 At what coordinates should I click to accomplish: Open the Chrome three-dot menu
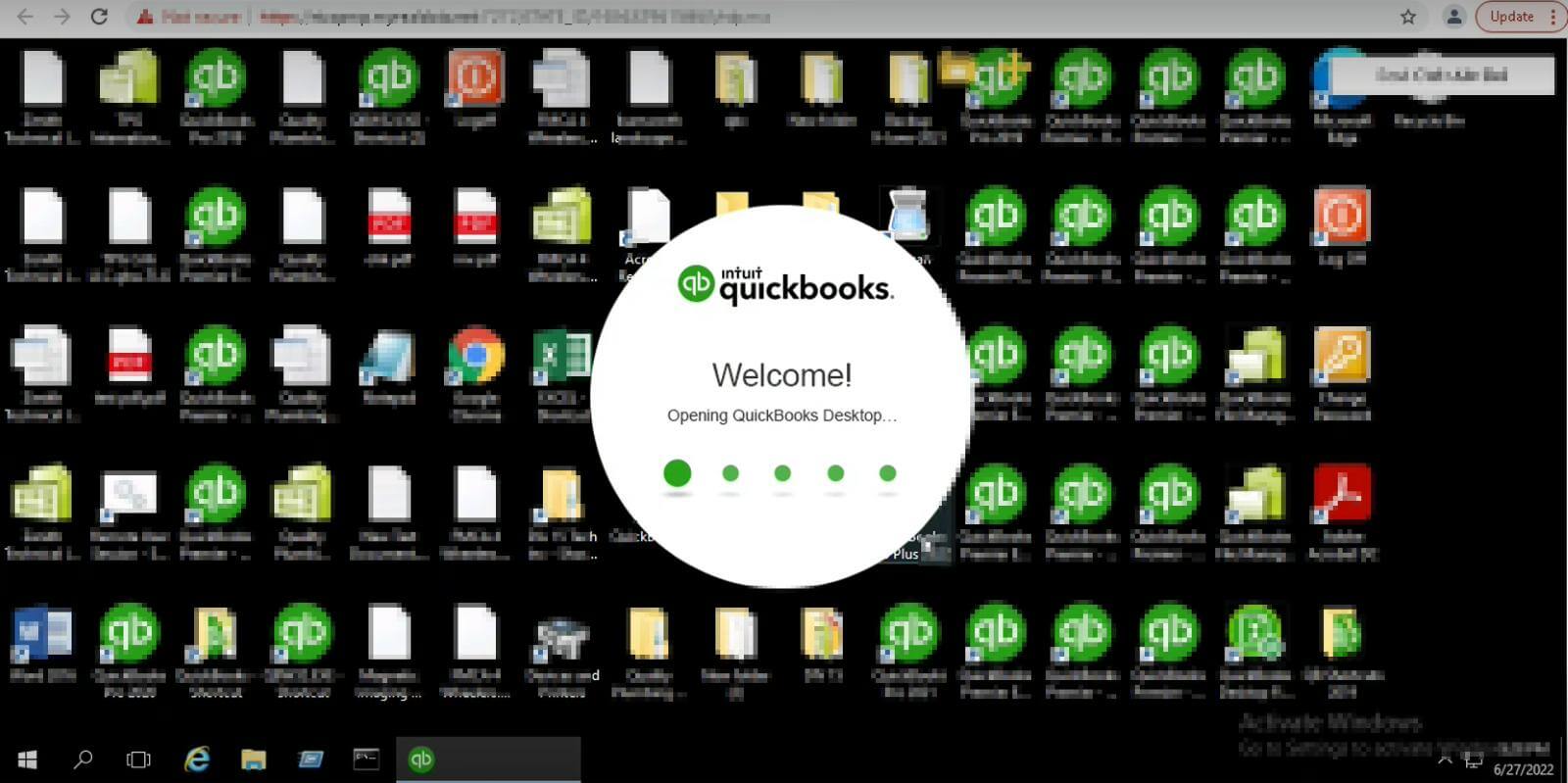1553,17
